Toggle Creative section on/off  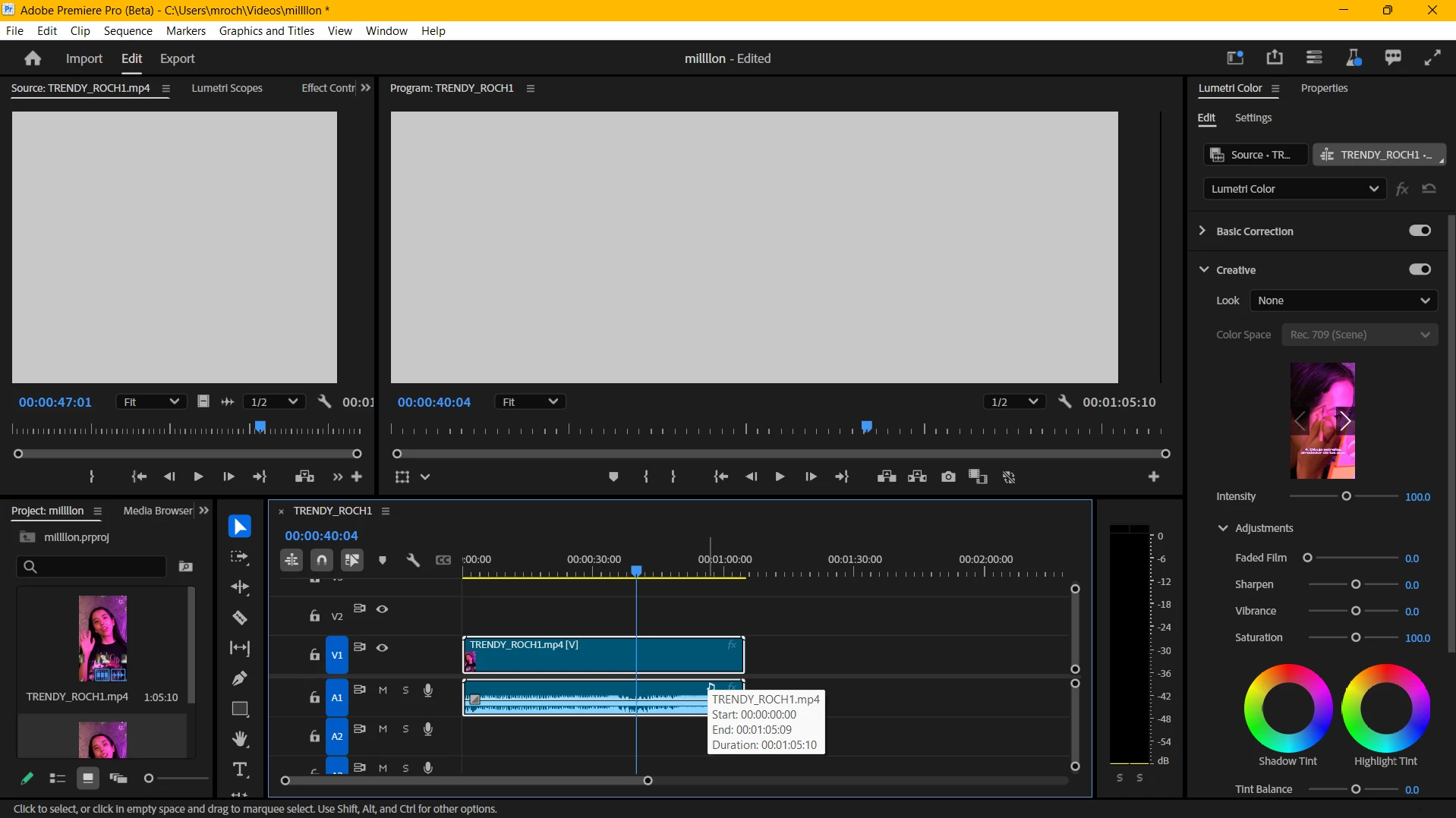coord(1420,269)
